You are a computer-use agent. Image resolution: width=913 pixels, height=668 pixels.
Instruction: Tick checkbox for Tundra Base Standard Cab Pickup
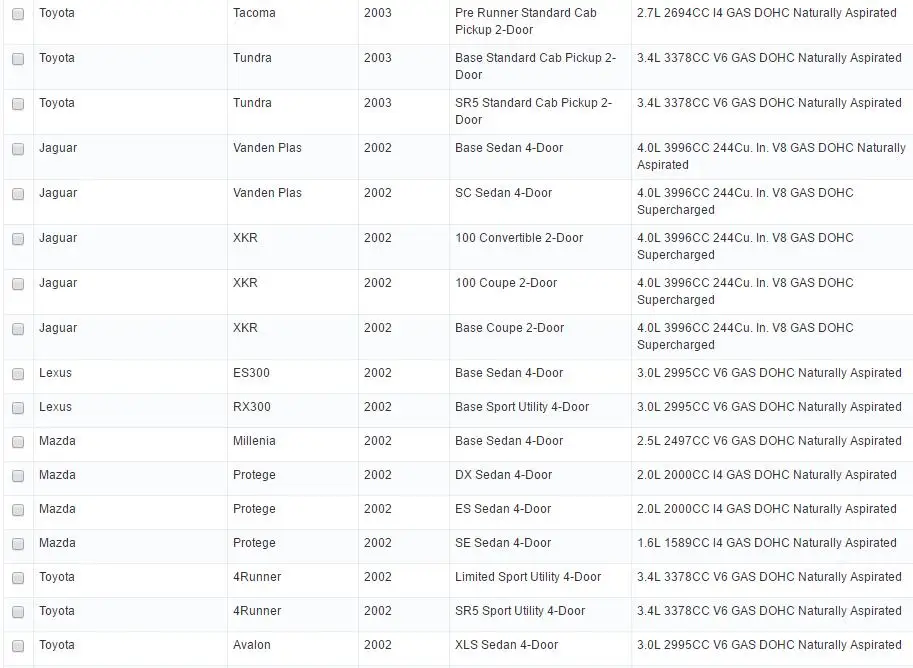click(18, 59)
